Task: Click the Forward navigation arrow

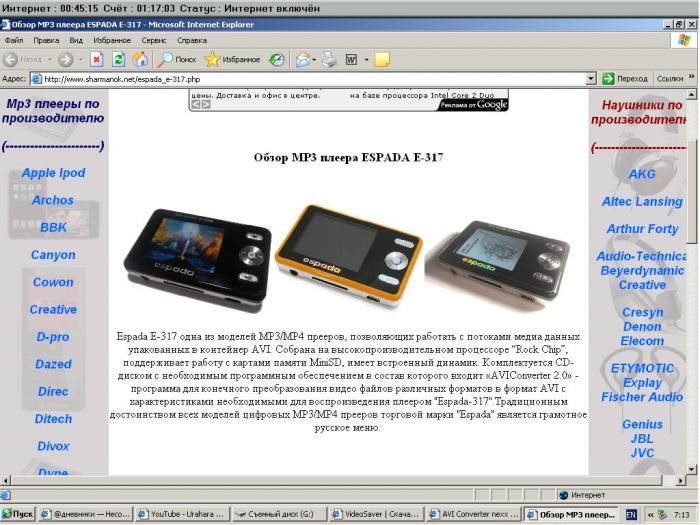Action: (x=66, y=59)
